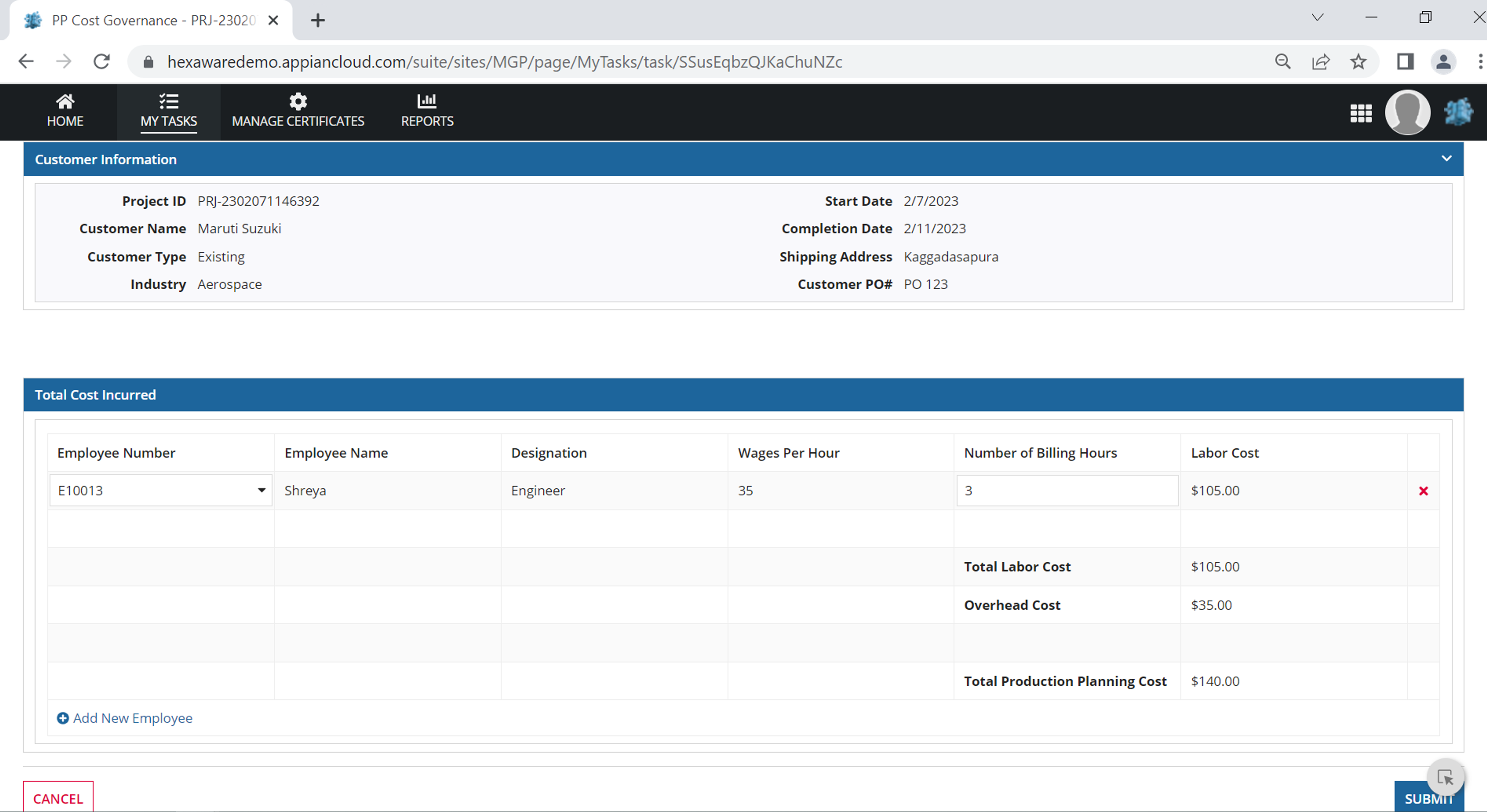Open a new browser tab
The image size is (1487, 812).
point(318,20)
